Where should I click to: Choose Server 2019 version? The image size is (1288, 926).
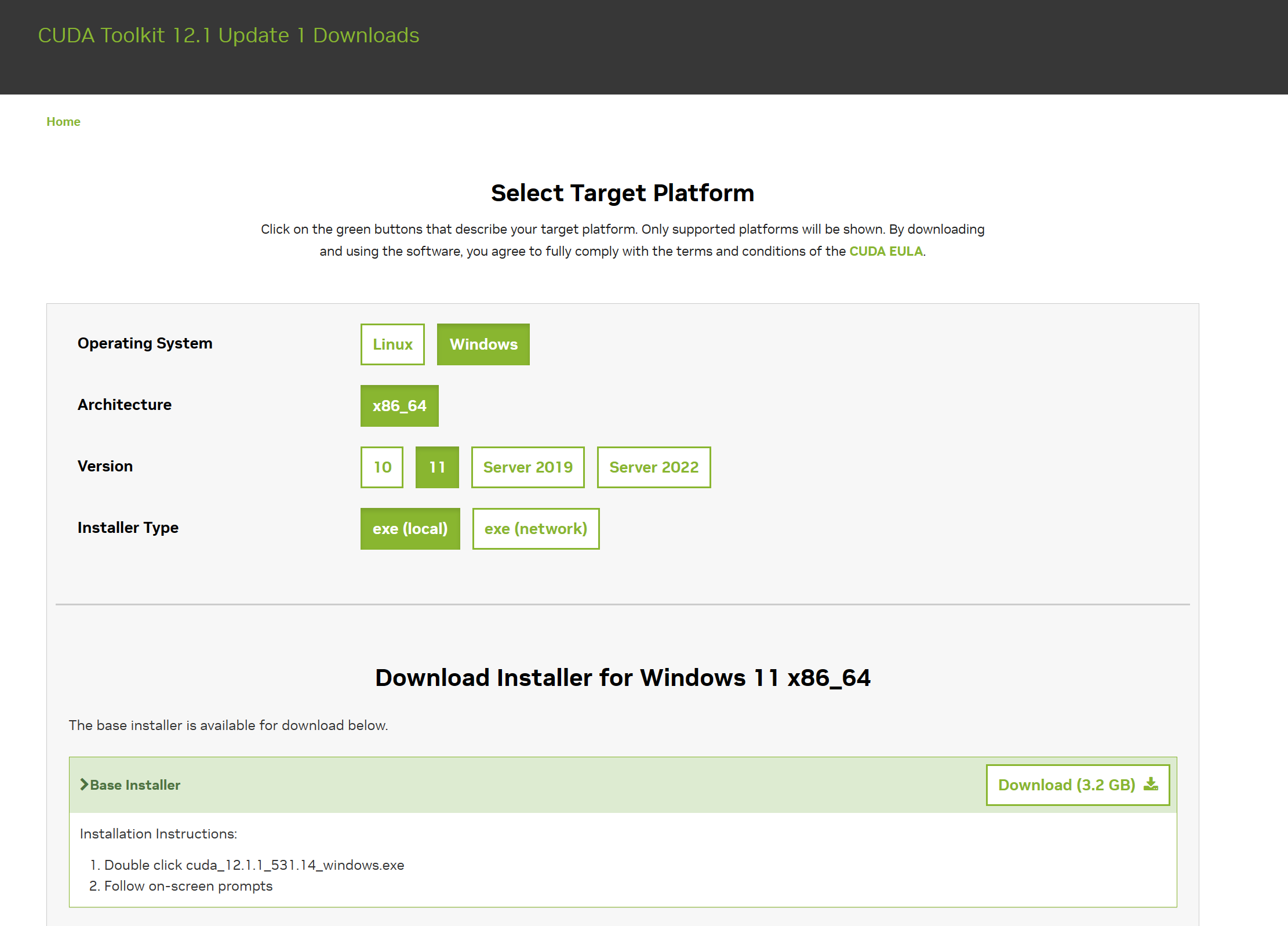coord(527,467)
